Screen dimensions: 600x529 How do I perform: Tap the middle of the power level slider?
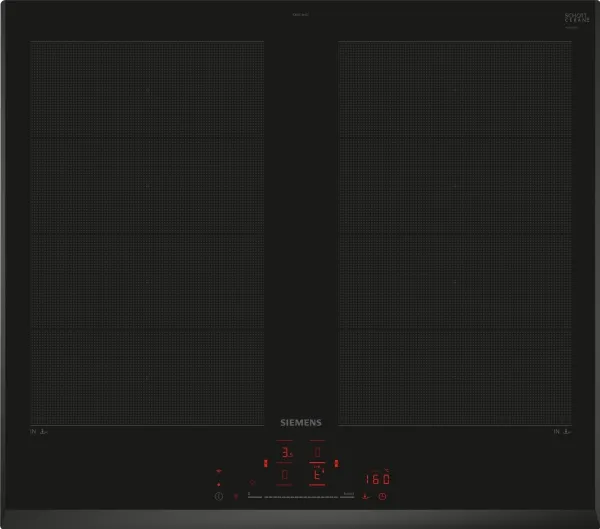click(x=300, y=496)
